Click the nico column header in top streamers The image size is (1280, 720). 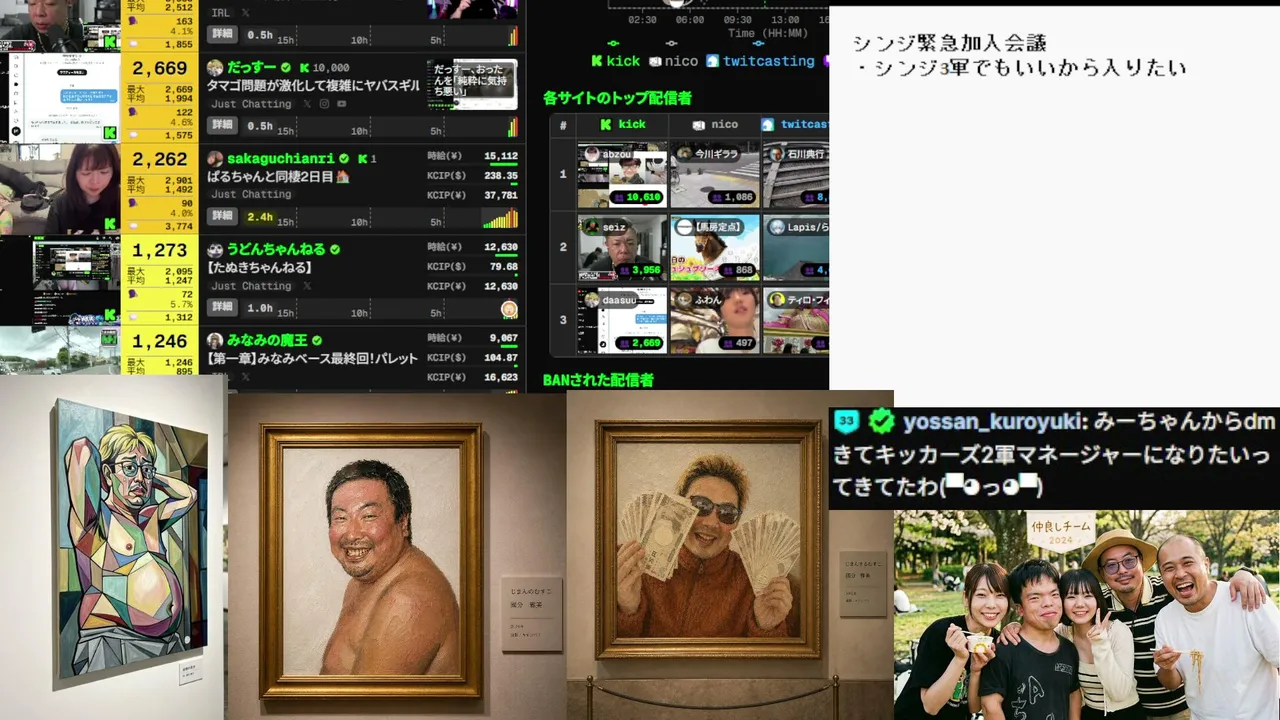[x=715, y=125]
